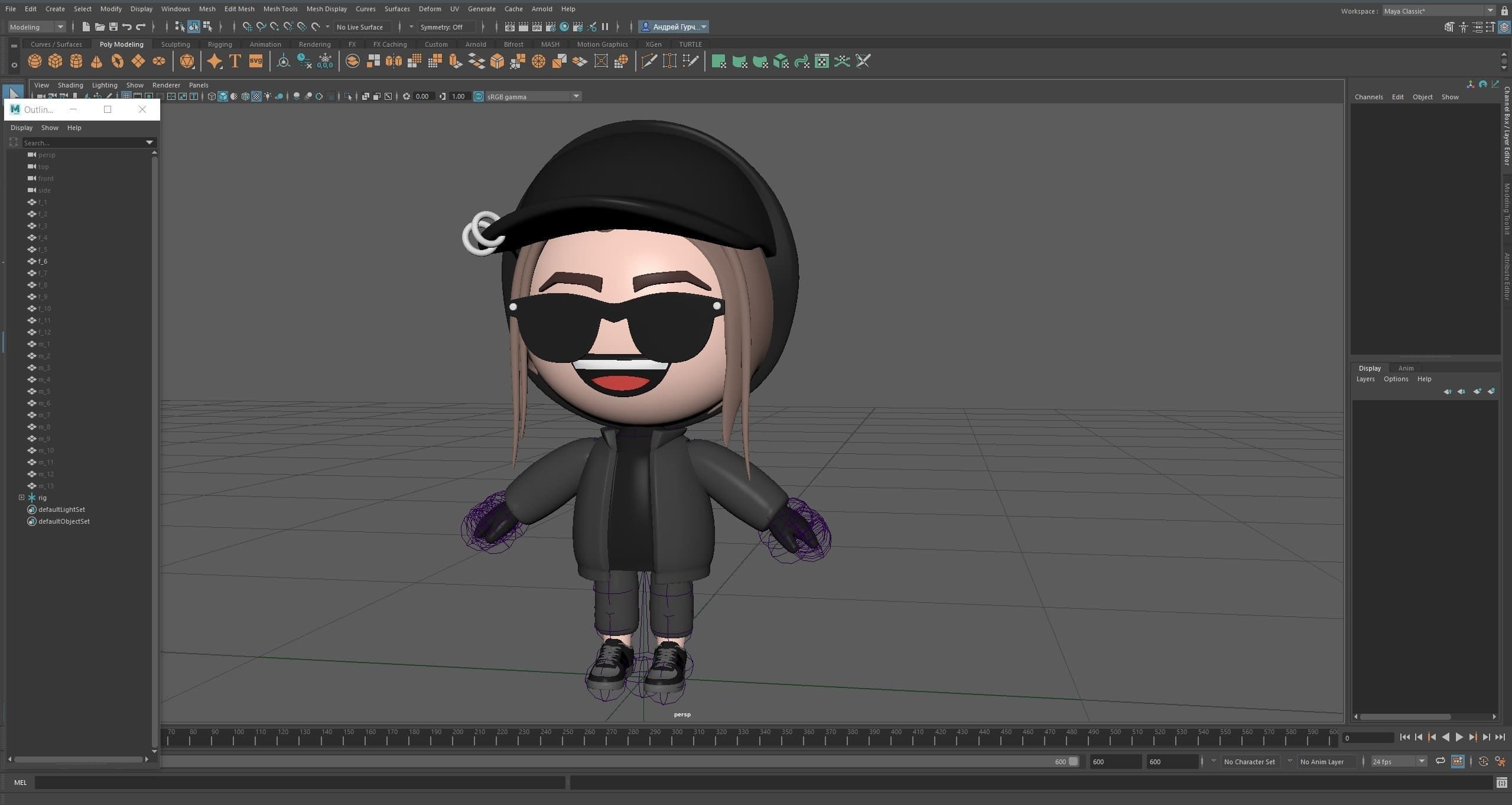Toggle the color management ON button
Image resolution: width=1512 pixels, height=805 pixels.
pyautogui.click(x=479, y=96)
